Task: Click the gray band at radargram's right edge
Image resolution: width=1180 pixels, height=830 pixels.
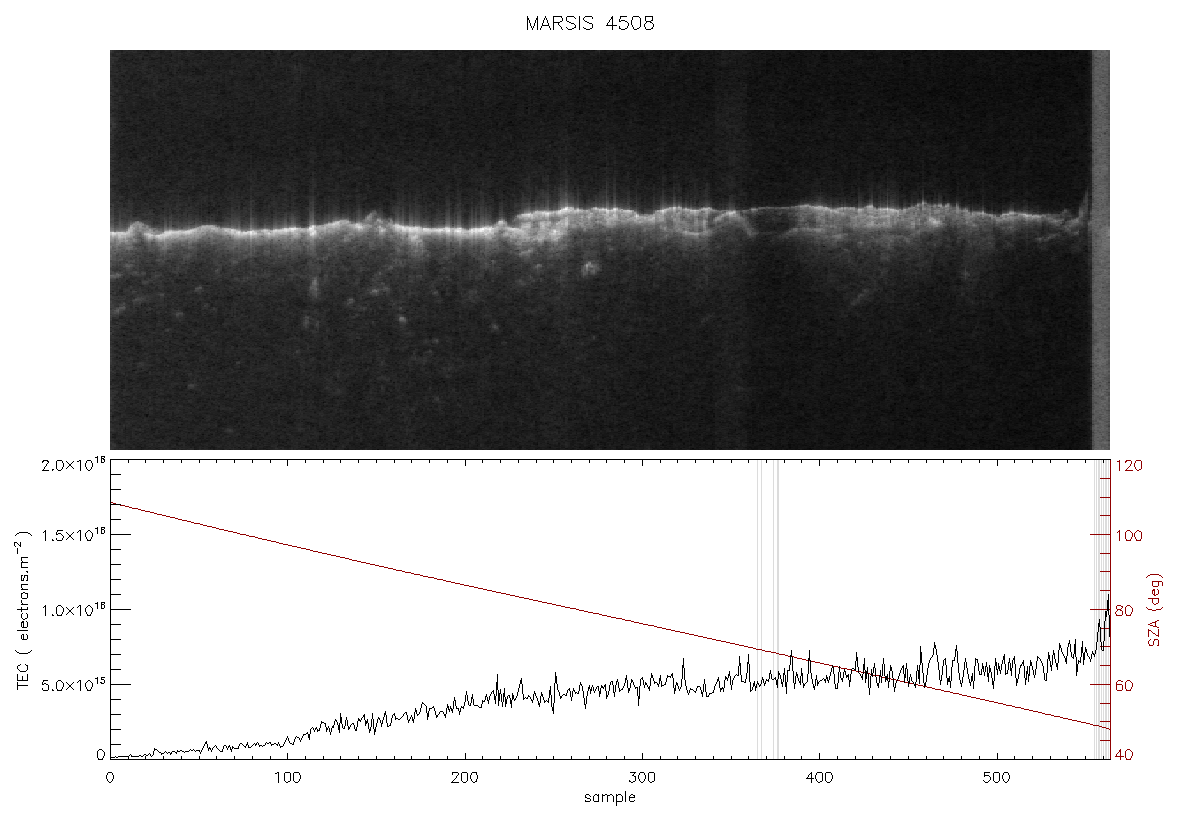Action: [x=1101, y=250]
